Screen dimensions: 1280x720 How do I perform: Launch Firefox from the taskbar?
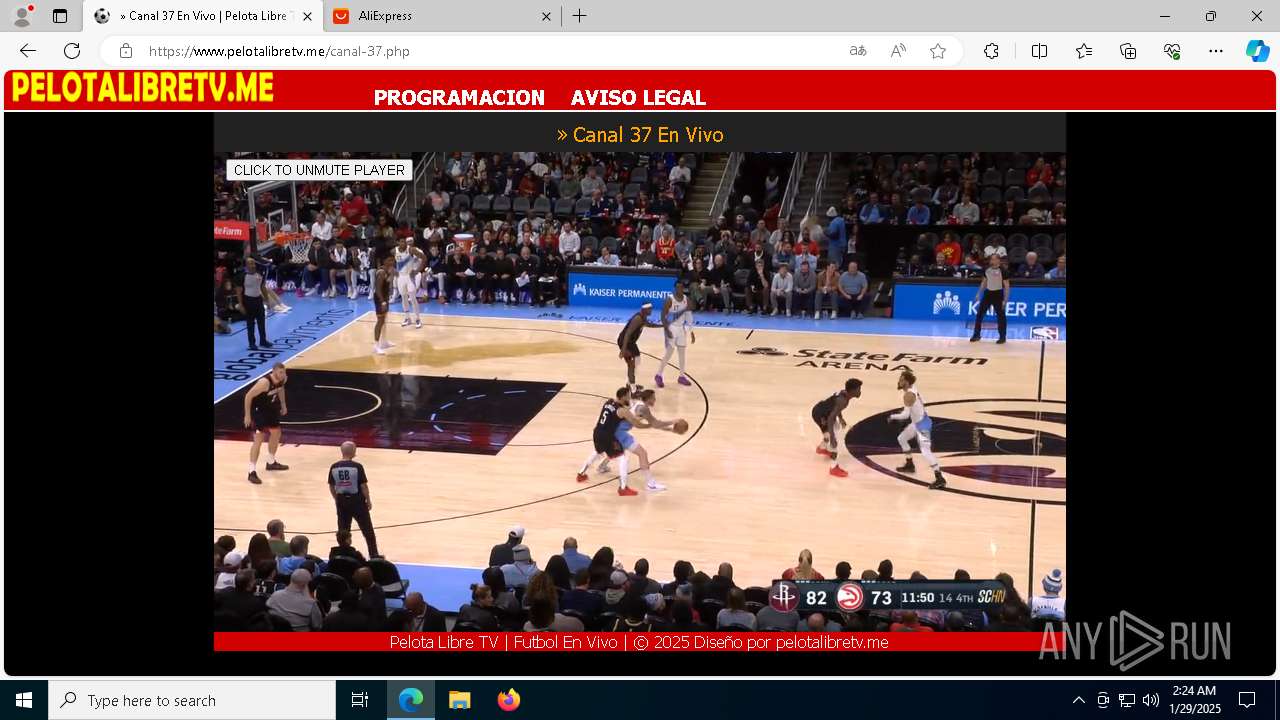click(508, 700)
